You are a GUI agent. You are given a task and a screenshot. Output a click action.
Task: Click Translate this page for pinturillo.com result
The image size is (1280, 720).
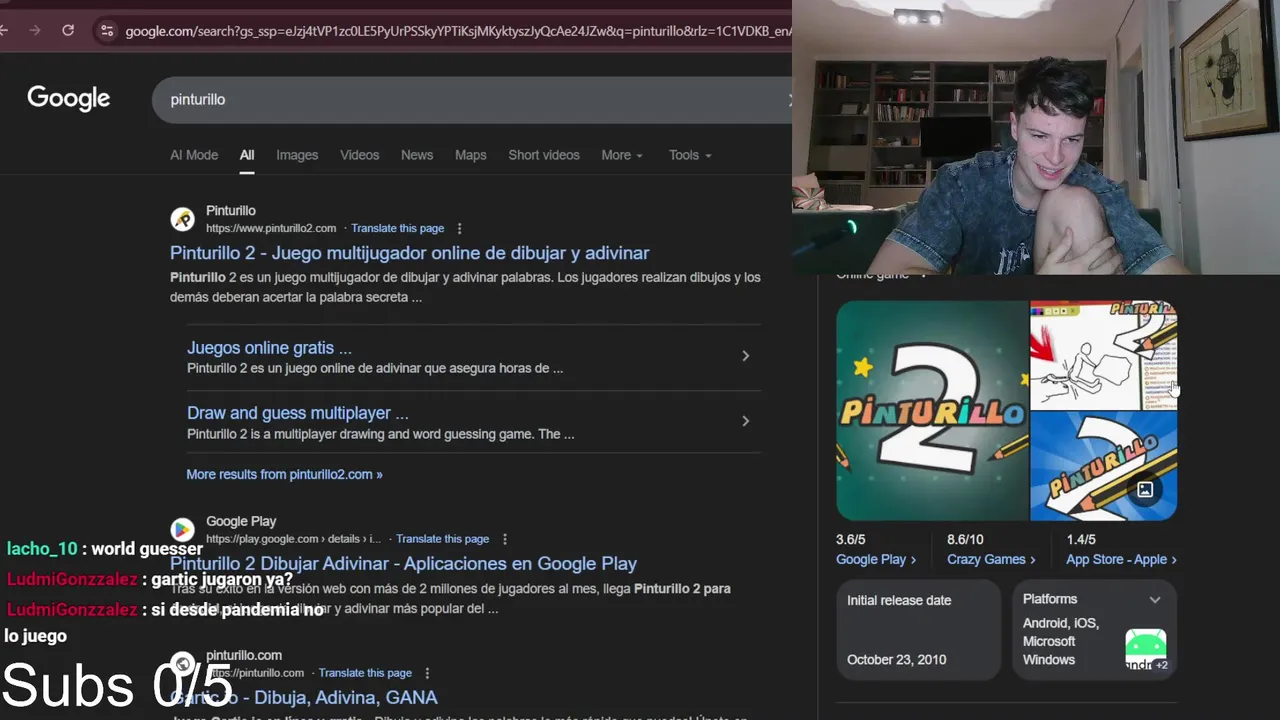point(365,673)
